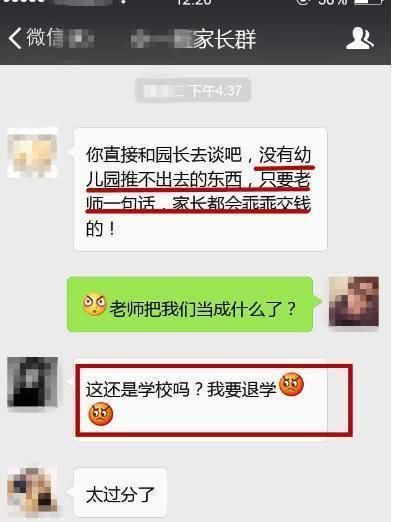Tap the 家长群 chat title
The height and width of the screenshot is (522, 412).
[224, 39]
